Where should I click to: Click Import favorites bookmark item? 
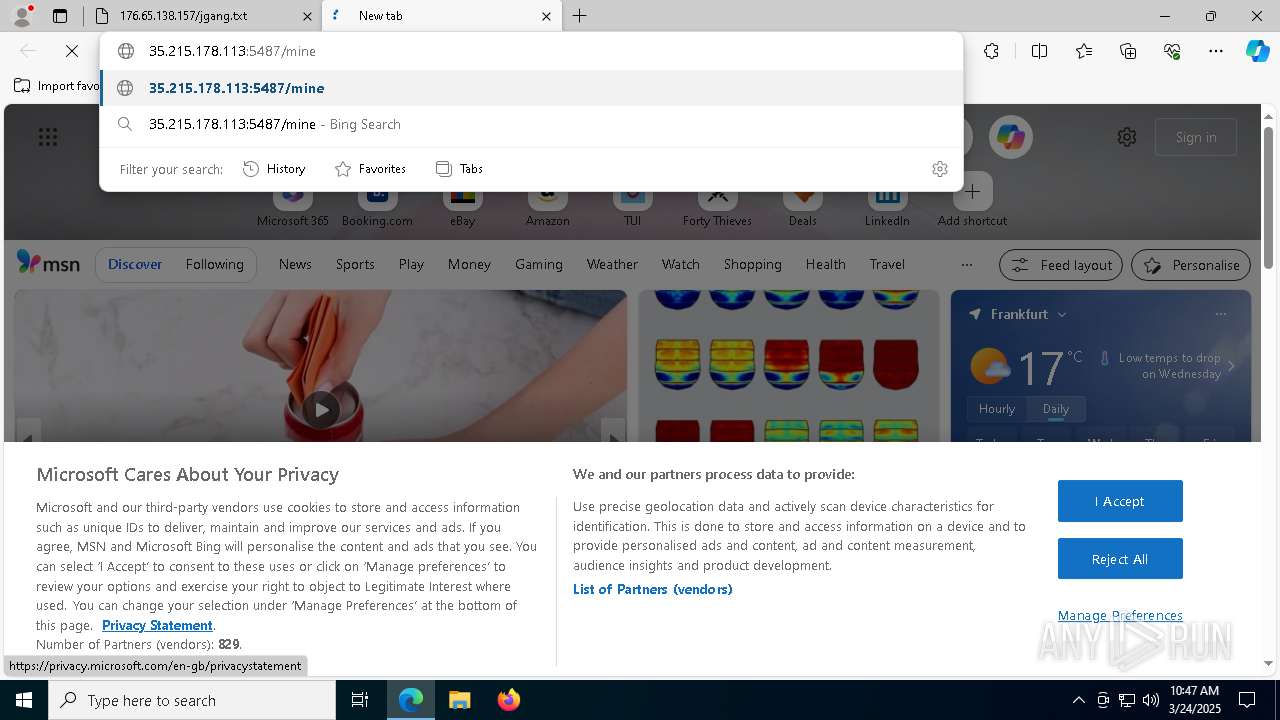point(57,86)
